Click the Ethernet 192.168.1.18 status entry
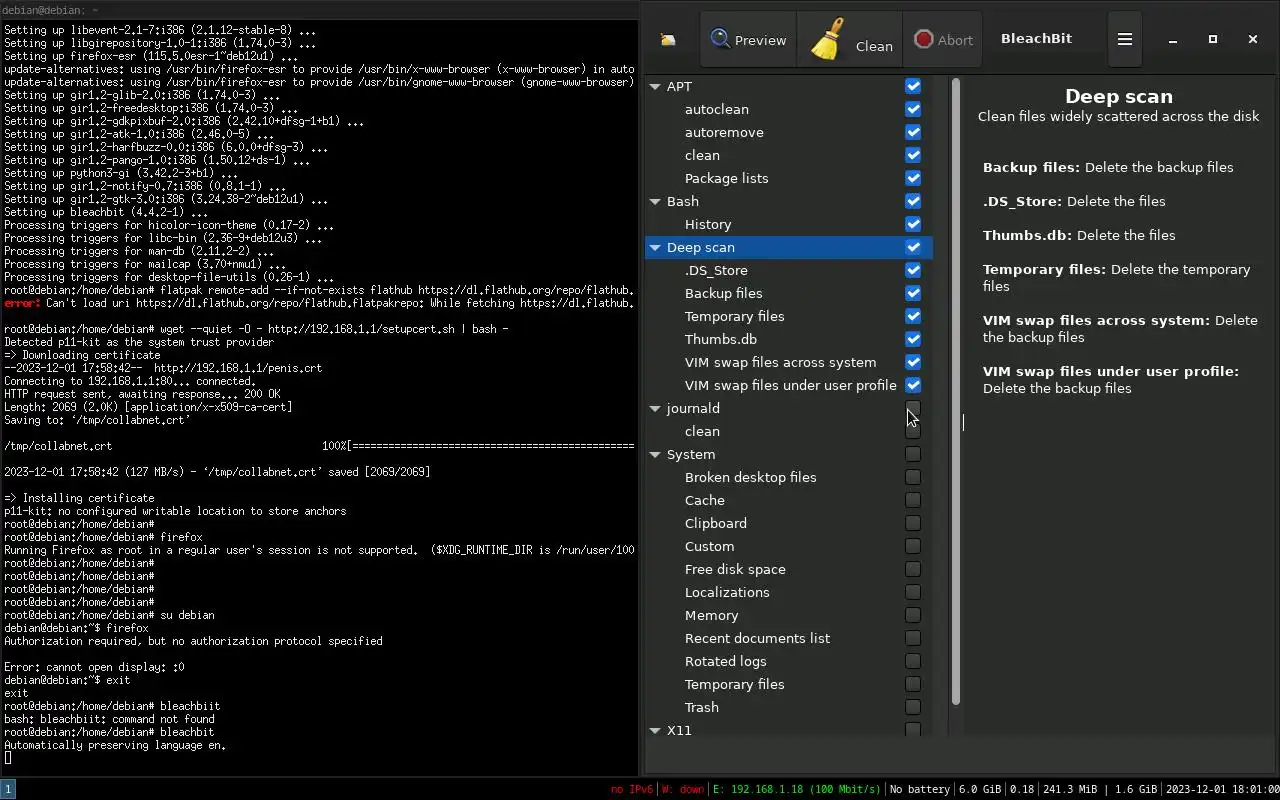This screenshot has width=1280, height=800. point(796,789)
